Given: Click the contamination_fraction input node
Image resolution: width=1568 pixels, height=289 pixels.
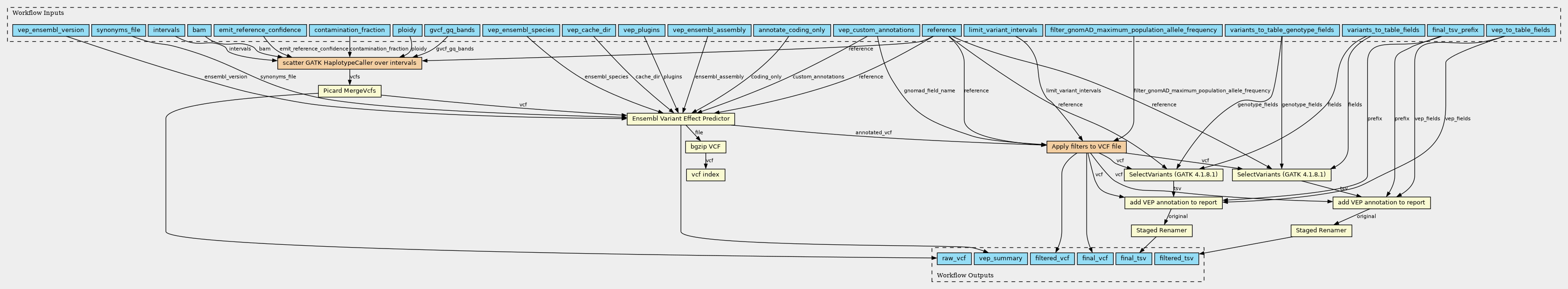Looking at the screenshot, I should 349,30.
